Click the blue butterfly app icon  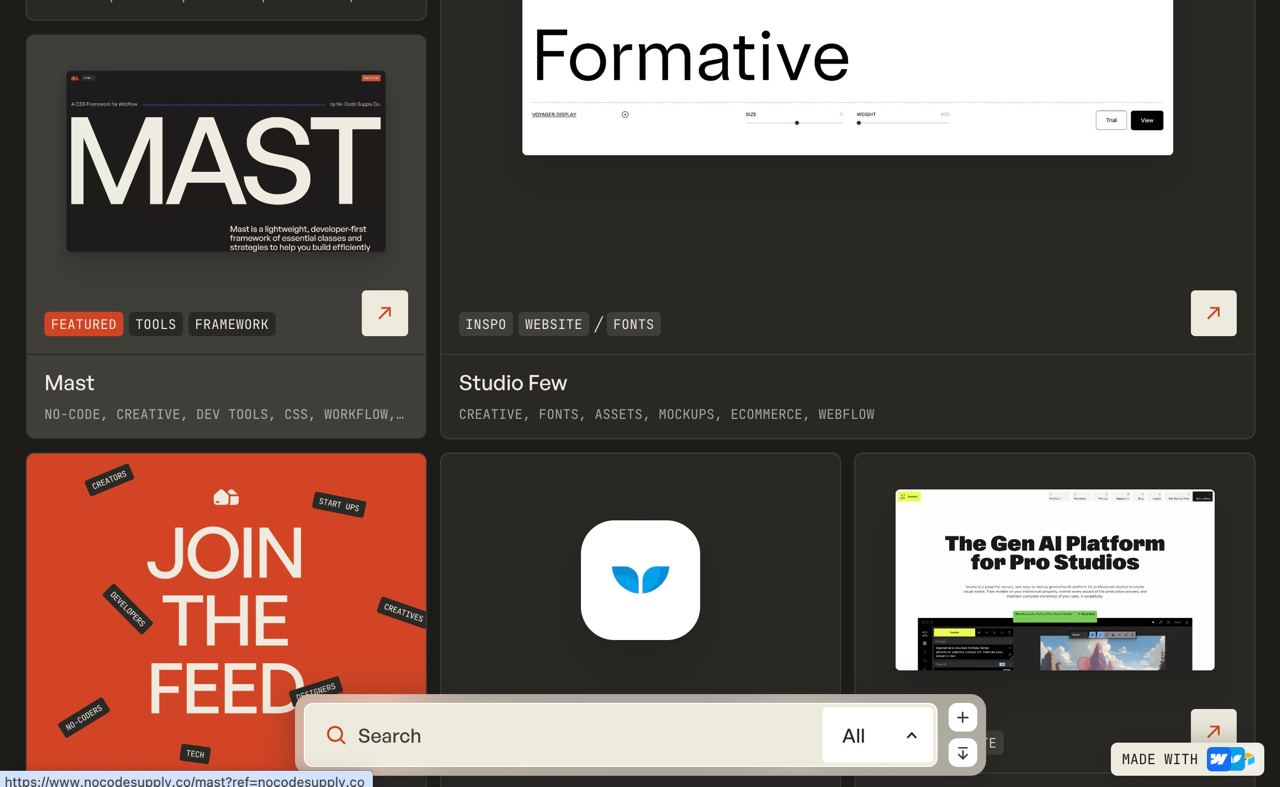(x=640, y=580)
